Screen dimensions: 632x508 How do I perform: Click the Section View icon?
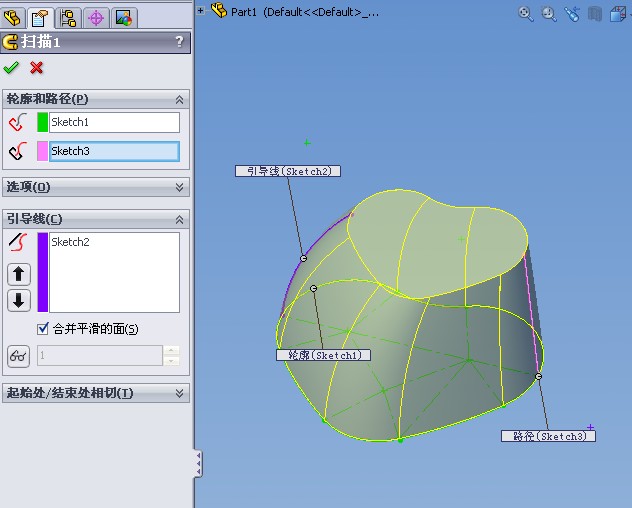[x=595, y=14]
